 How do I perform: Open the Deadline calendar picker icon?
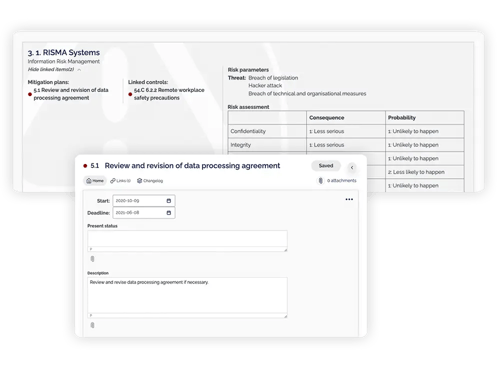[x=169, y=213]
